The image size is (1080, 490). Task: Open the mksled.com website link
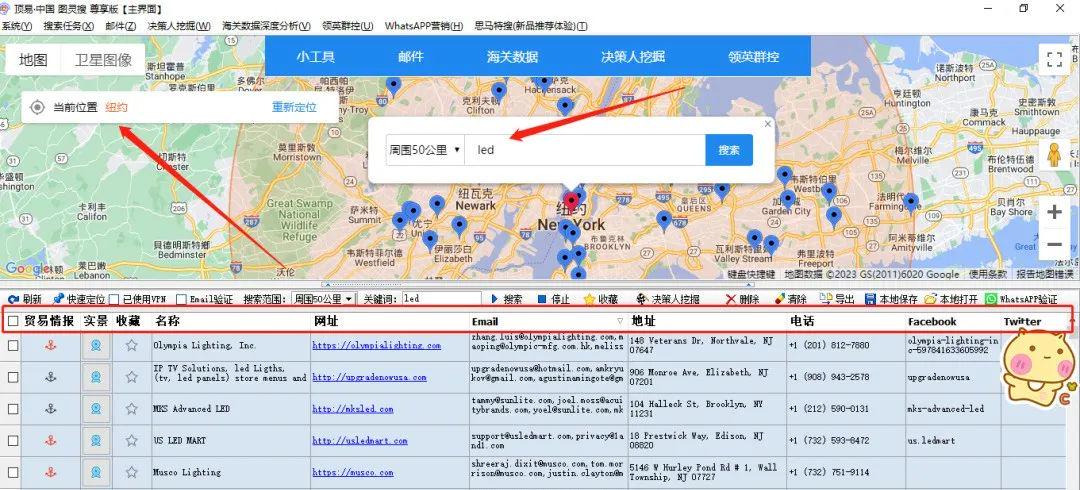pyautogui.click(x=353, y=409)
